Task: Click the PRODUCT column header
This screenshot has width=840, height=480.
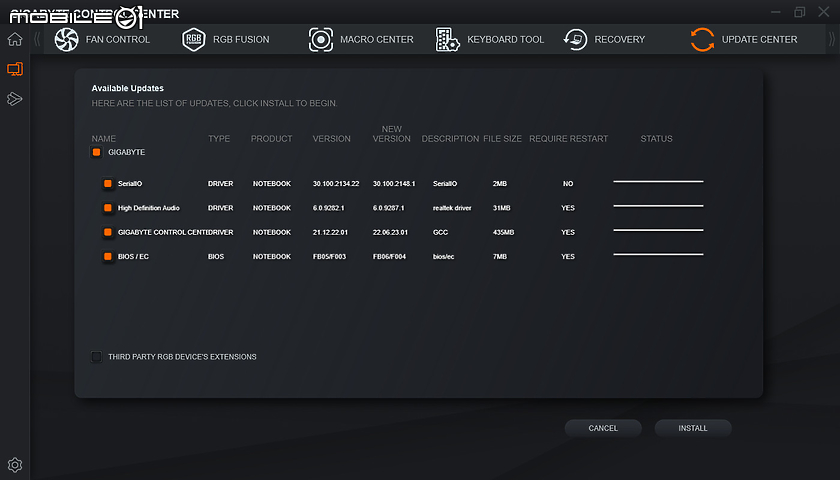Action: pyautogui.click(x=272, y=138)
